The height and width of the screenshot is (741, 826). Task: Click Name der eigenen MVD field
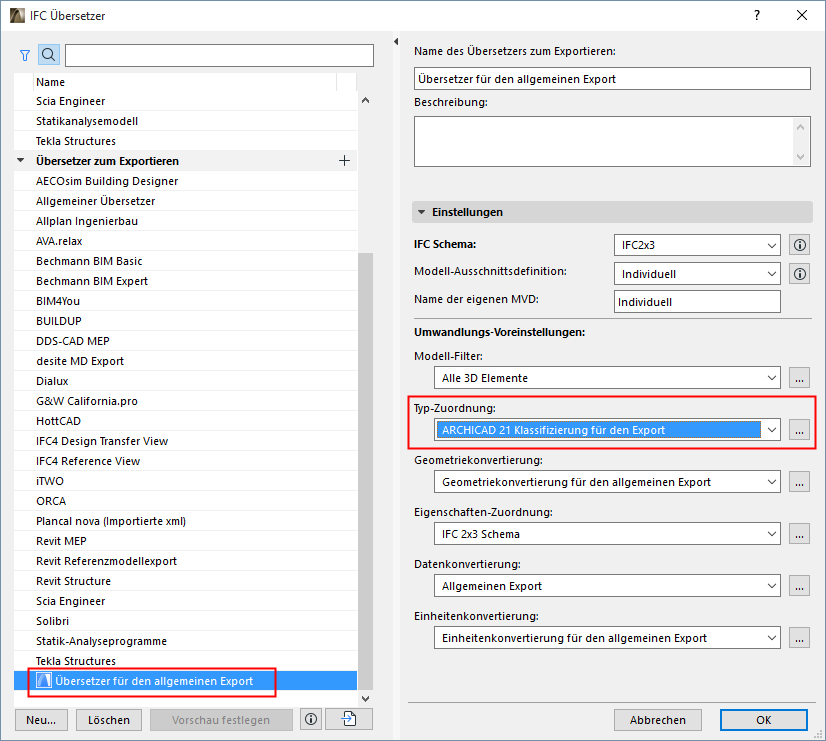[x=697, y=302]
